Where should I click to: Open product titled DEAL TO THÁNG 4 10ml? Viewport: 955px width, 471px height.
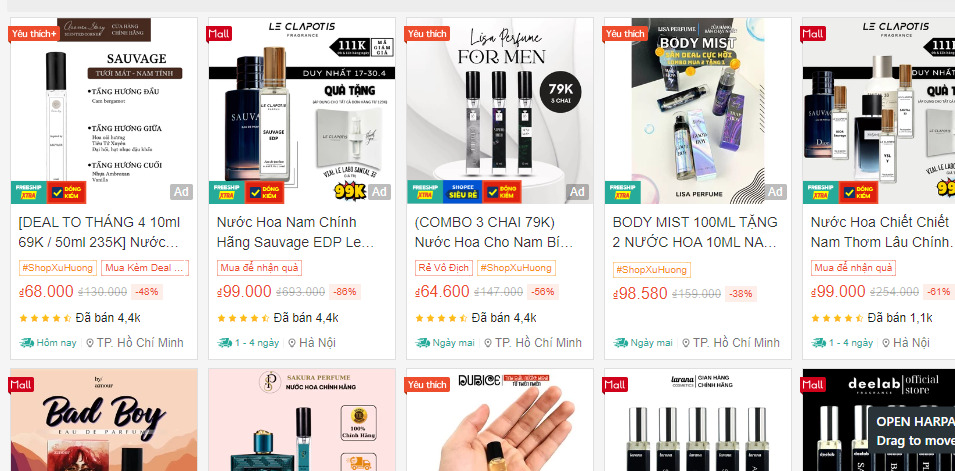[104, 232]
